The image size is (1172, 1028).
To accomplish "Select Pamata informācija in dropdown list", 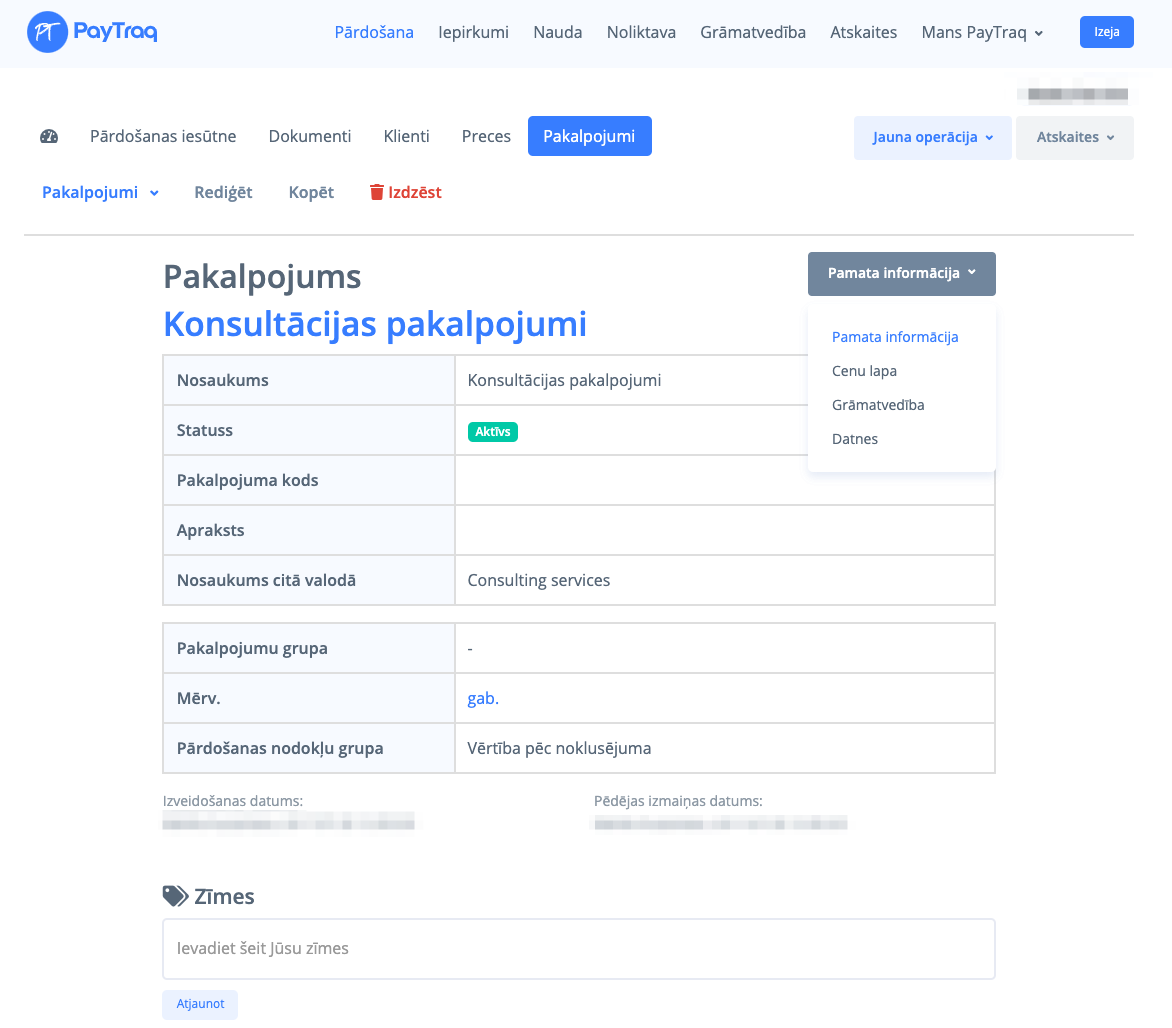I will pyautogui.click(x=895, y=337).
